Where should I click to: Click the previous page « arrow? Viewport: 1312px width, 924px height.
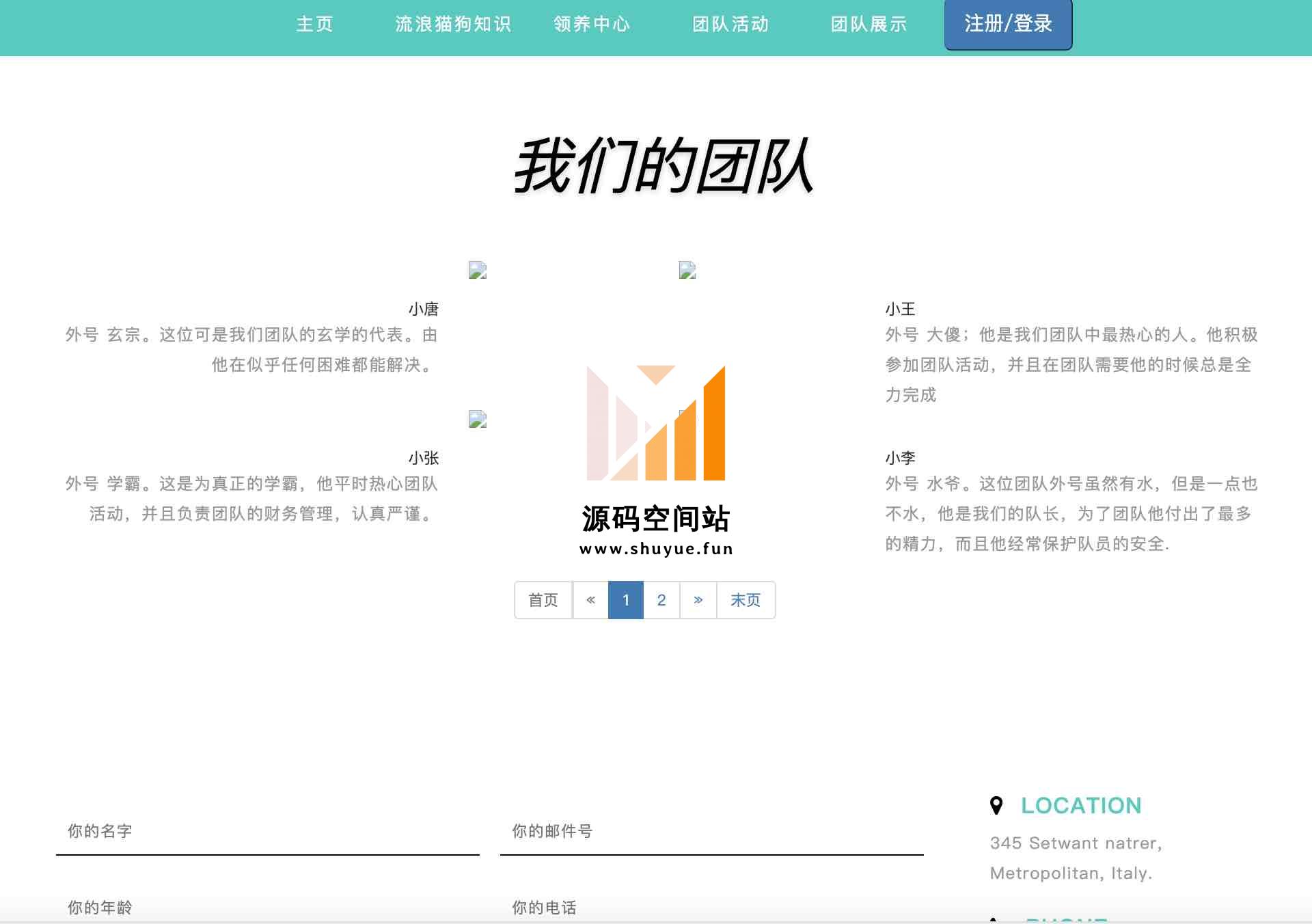click(590, 600)
